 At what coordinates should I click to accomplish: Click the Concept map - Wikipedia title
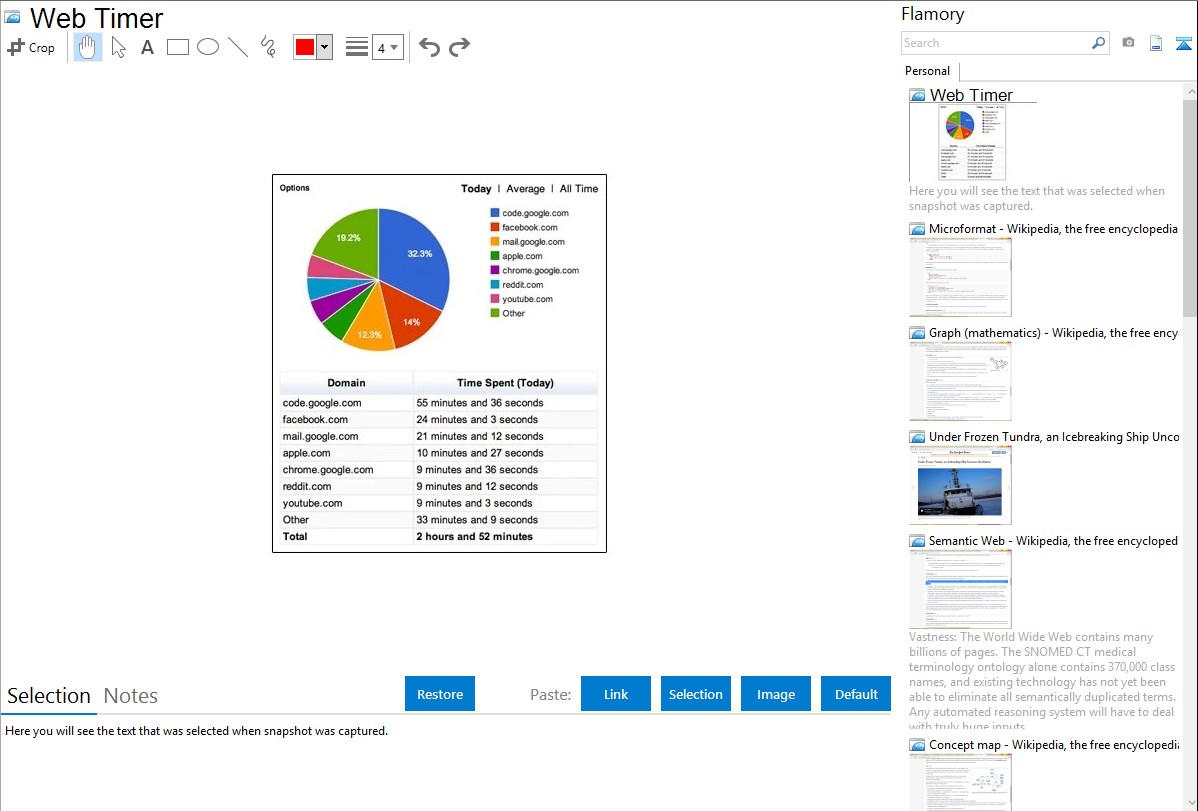point(1053,744)
